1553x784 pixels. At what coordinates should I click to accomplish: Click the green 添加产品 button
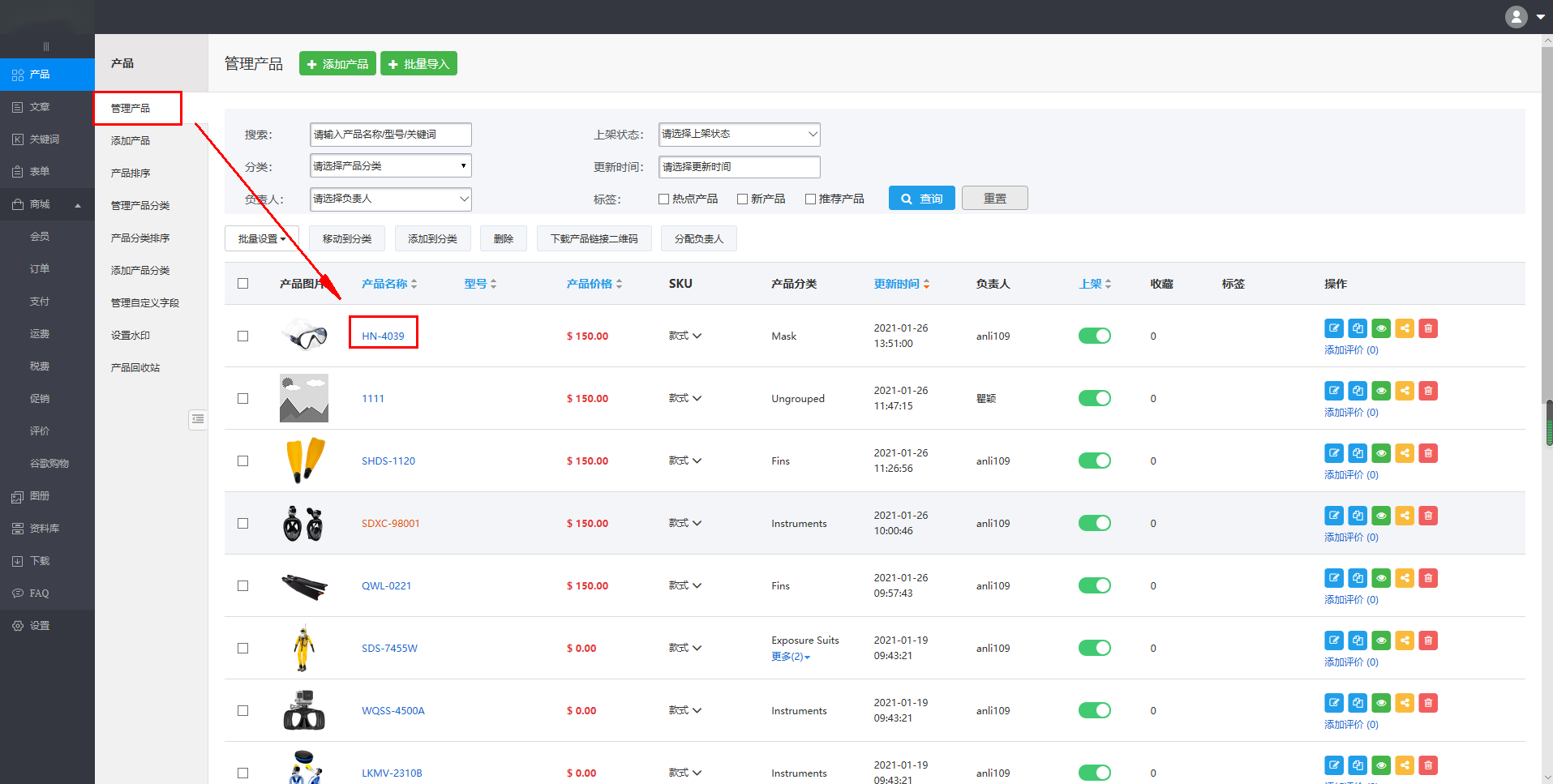[337, 63]
